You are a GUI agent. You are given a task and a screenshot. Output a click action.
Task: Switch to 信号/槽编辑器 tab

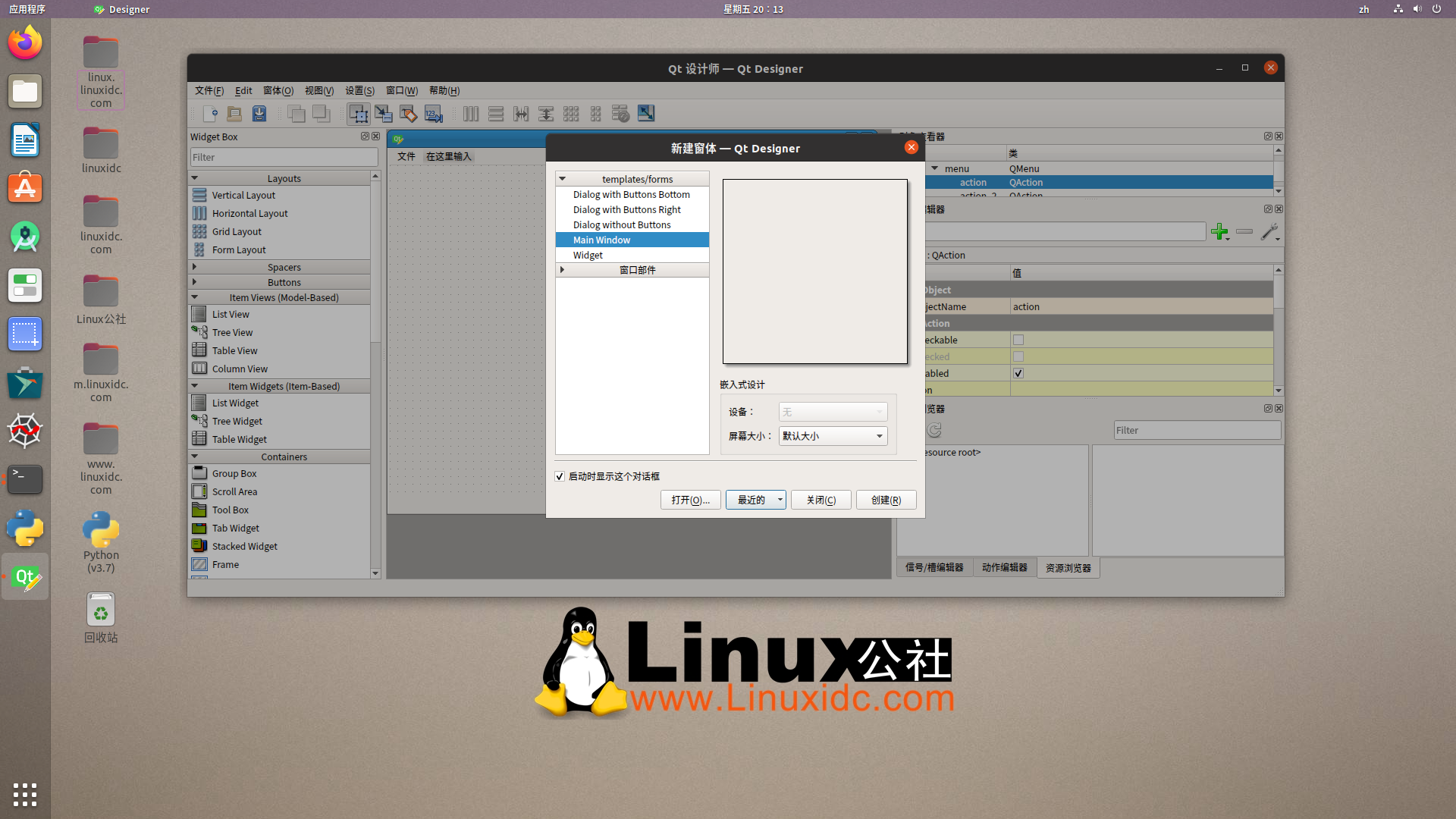(x=934, y=568)
